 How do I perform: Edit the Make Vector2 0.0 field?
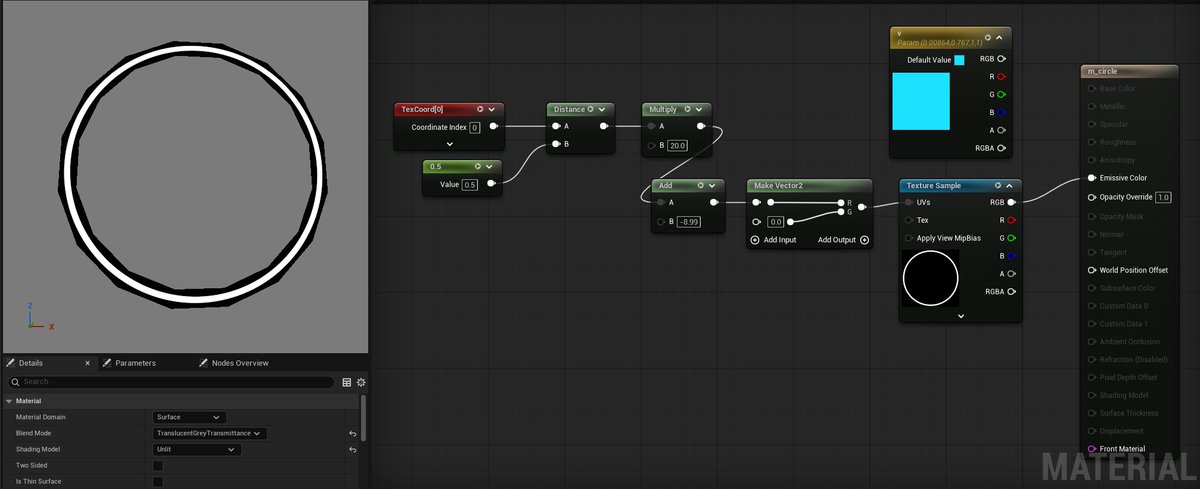coord(774,222)
